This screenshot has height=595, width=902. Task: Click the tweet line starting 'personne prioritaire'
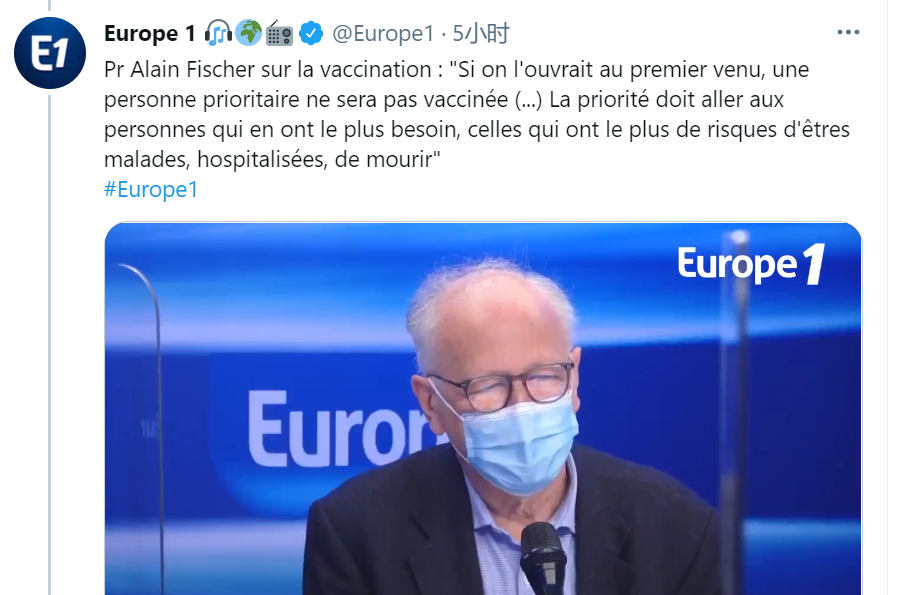[x=444, y=100]
